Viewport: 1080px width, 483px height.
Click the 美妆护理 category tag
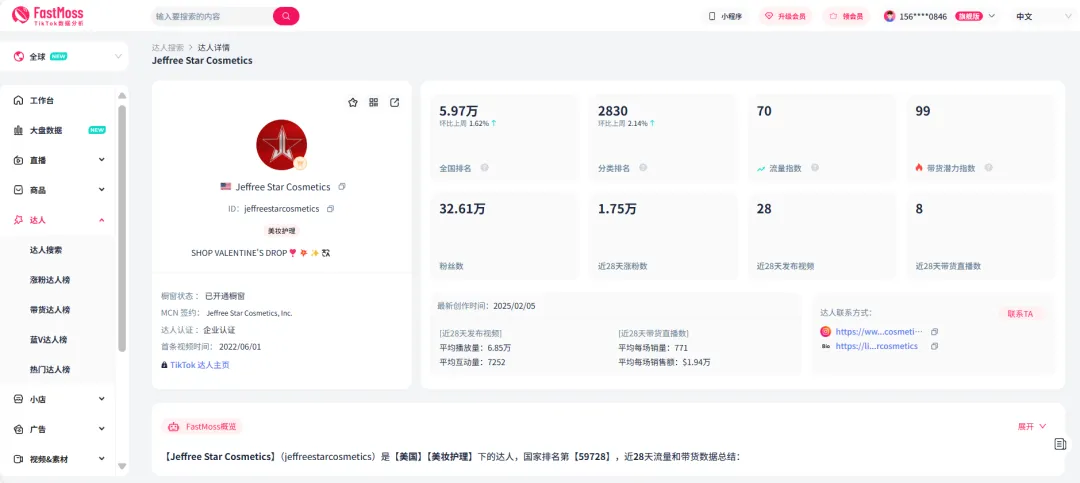[282, 231]
